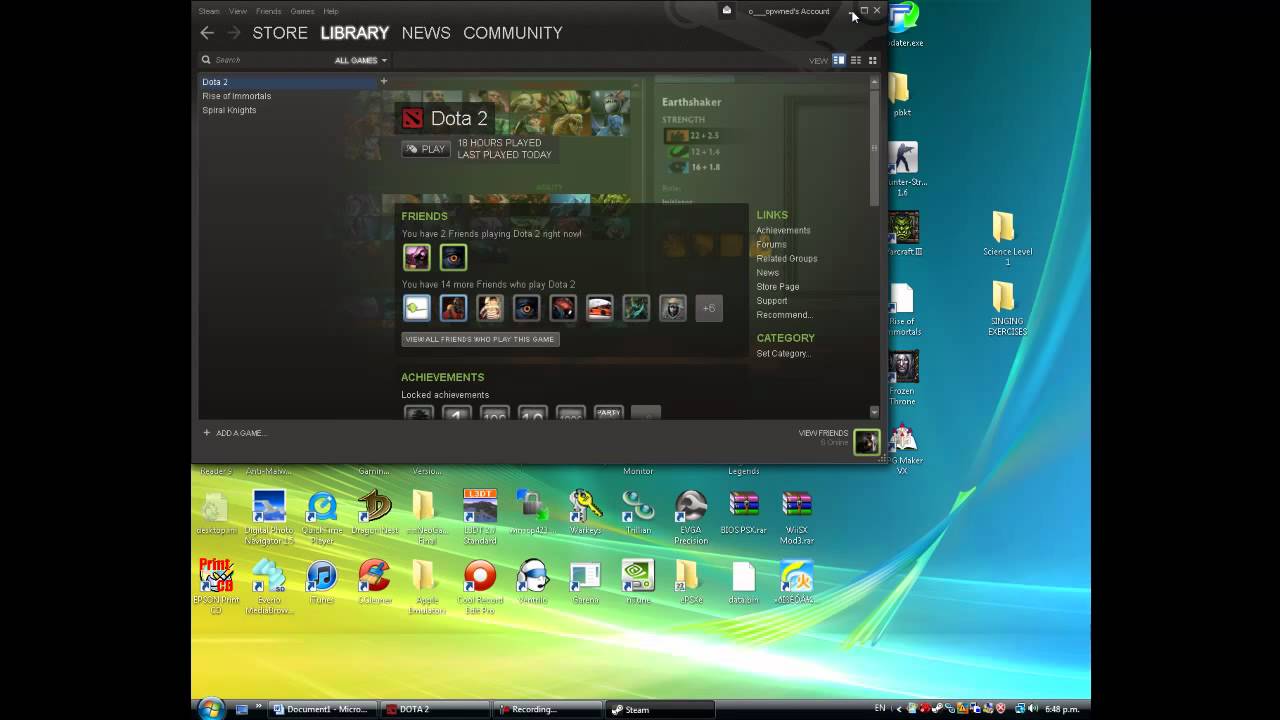Switch to grid view in the library
1280x720 pixels.
click(x=872, y=60)
